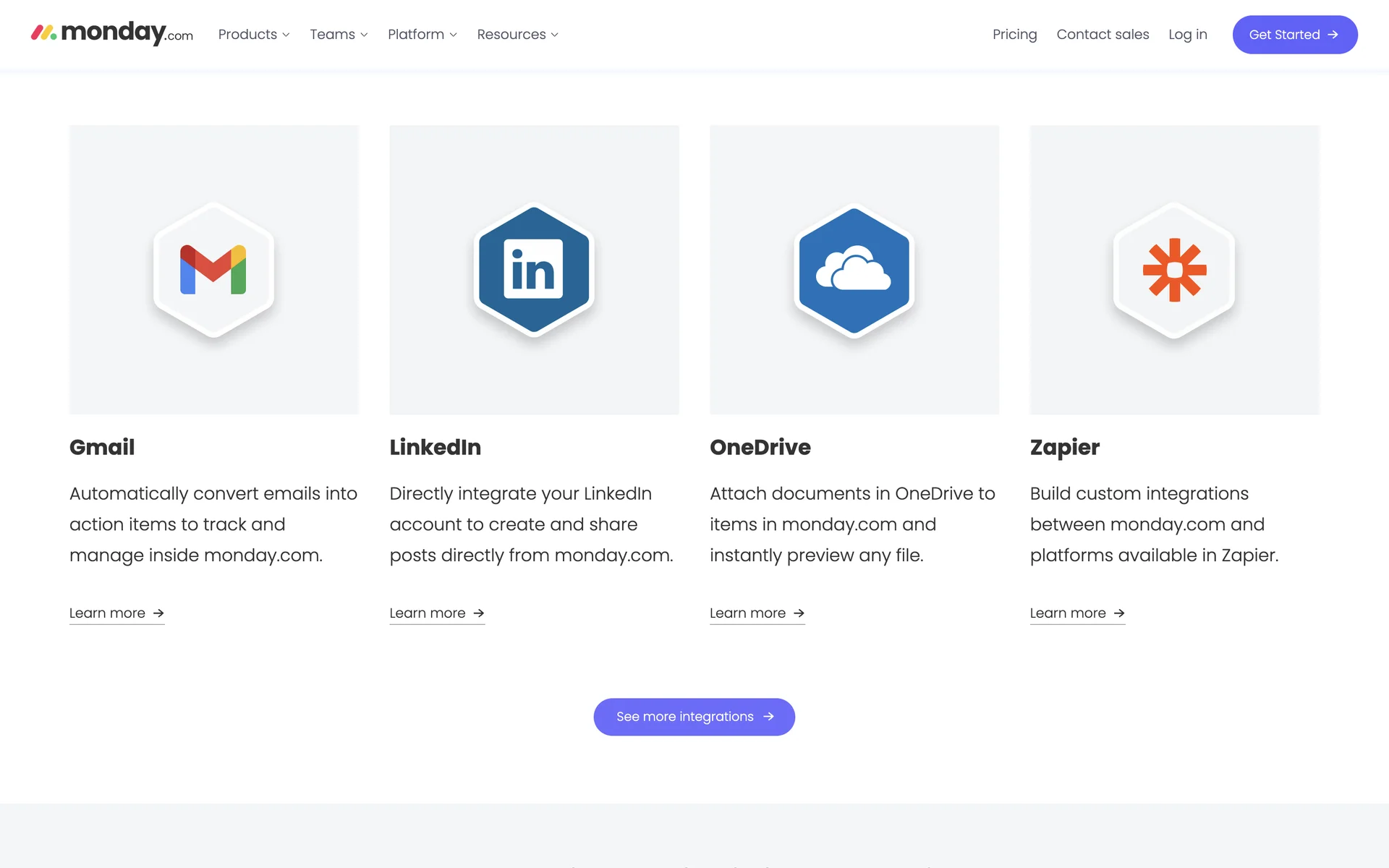Expand the Teams dropdown menu
The width and height of the screenshot is (1389, 868).
click(339, 35)
